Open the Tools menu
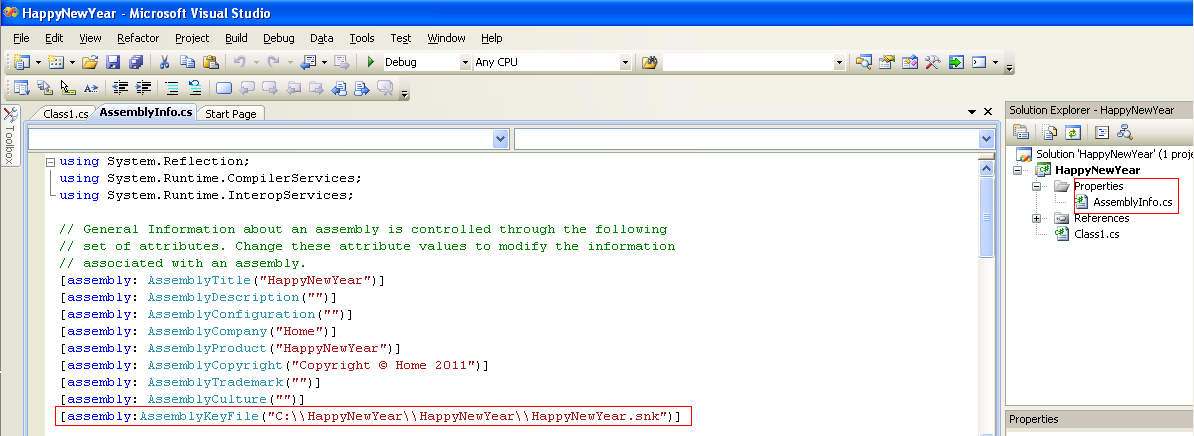Screen dimensions: 1194x436 click(x=362, y=38)
